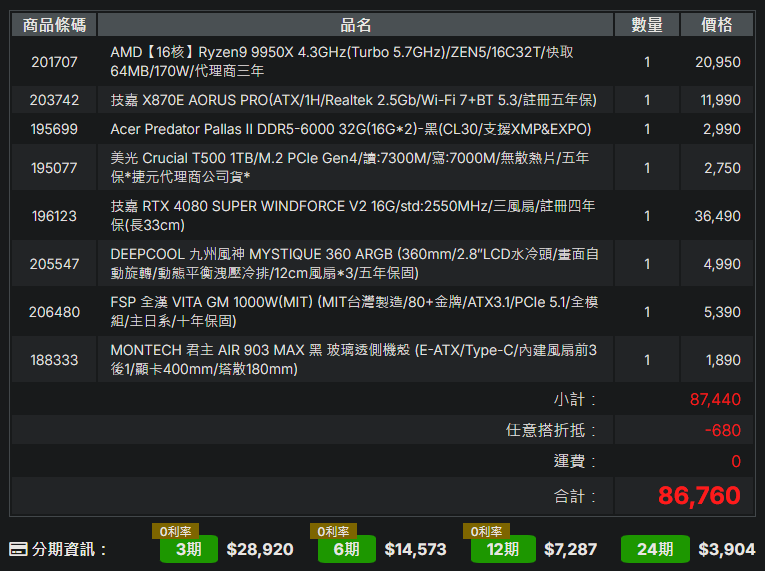Click product code 188333

point(54,360)
